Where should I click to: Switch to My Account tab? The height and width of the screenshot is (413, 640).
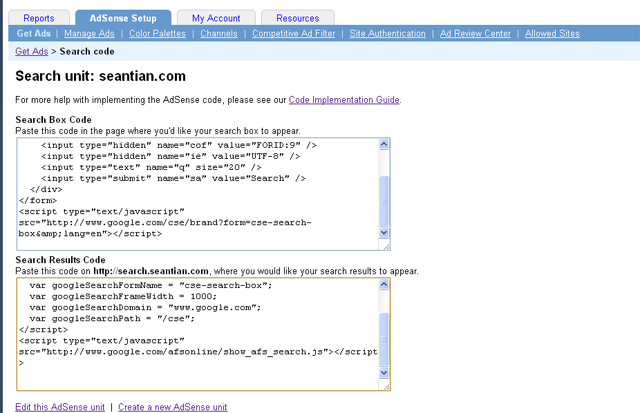pos(216,18)
